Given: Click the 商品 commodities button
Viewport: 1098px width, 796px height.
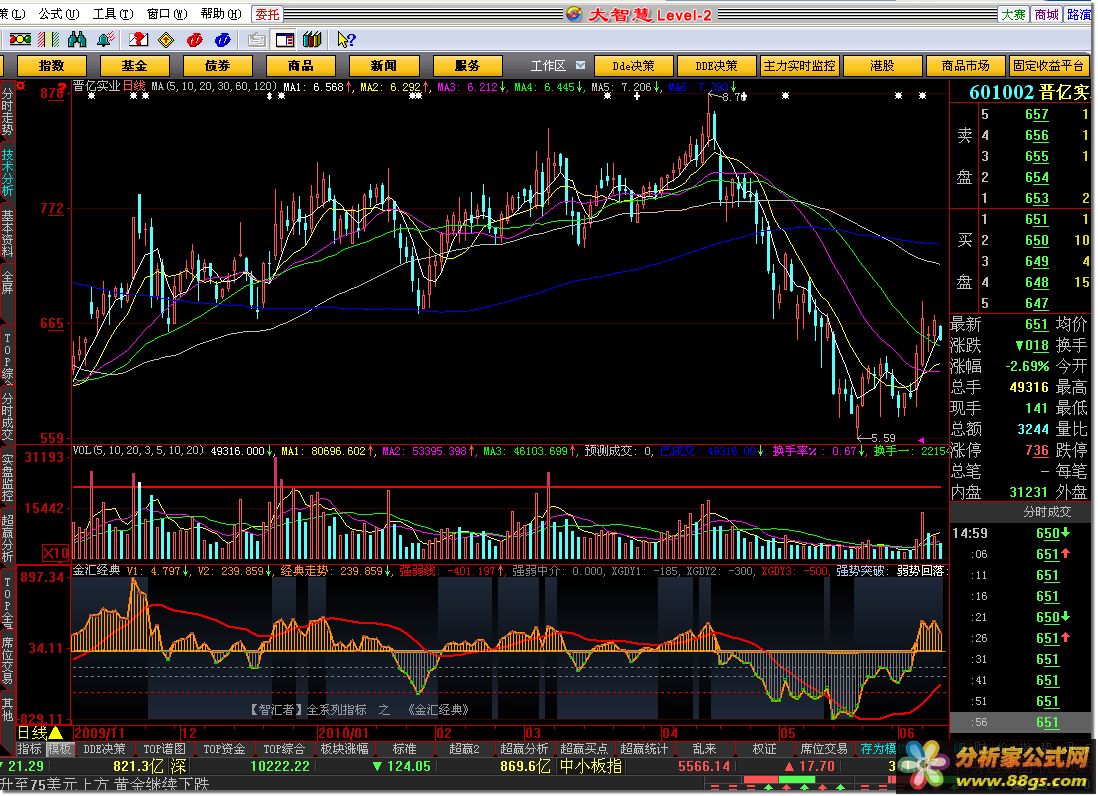Looking at the screenshot, I should 300,66.
